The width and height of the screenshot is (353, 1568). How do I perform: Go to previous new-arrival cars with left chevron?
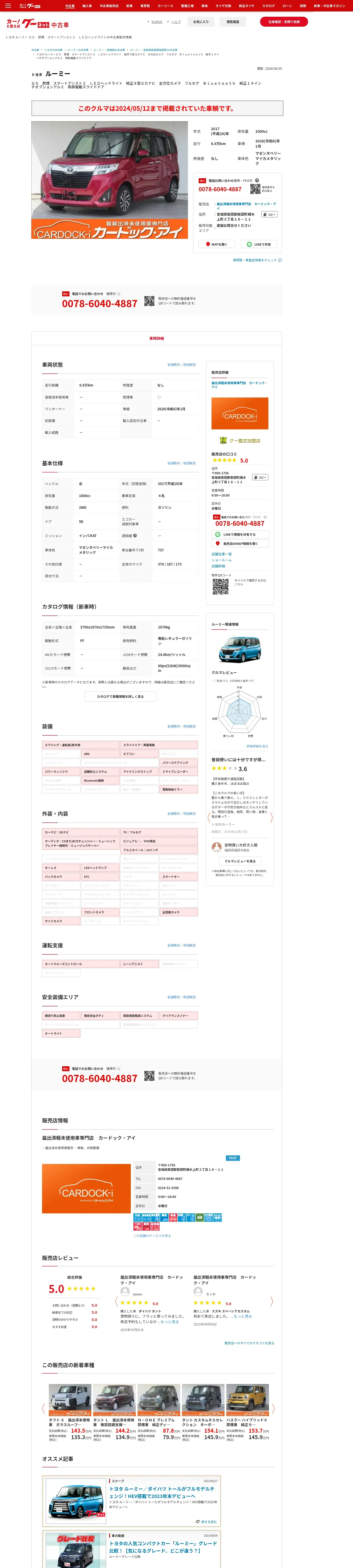coord(43,1409)
